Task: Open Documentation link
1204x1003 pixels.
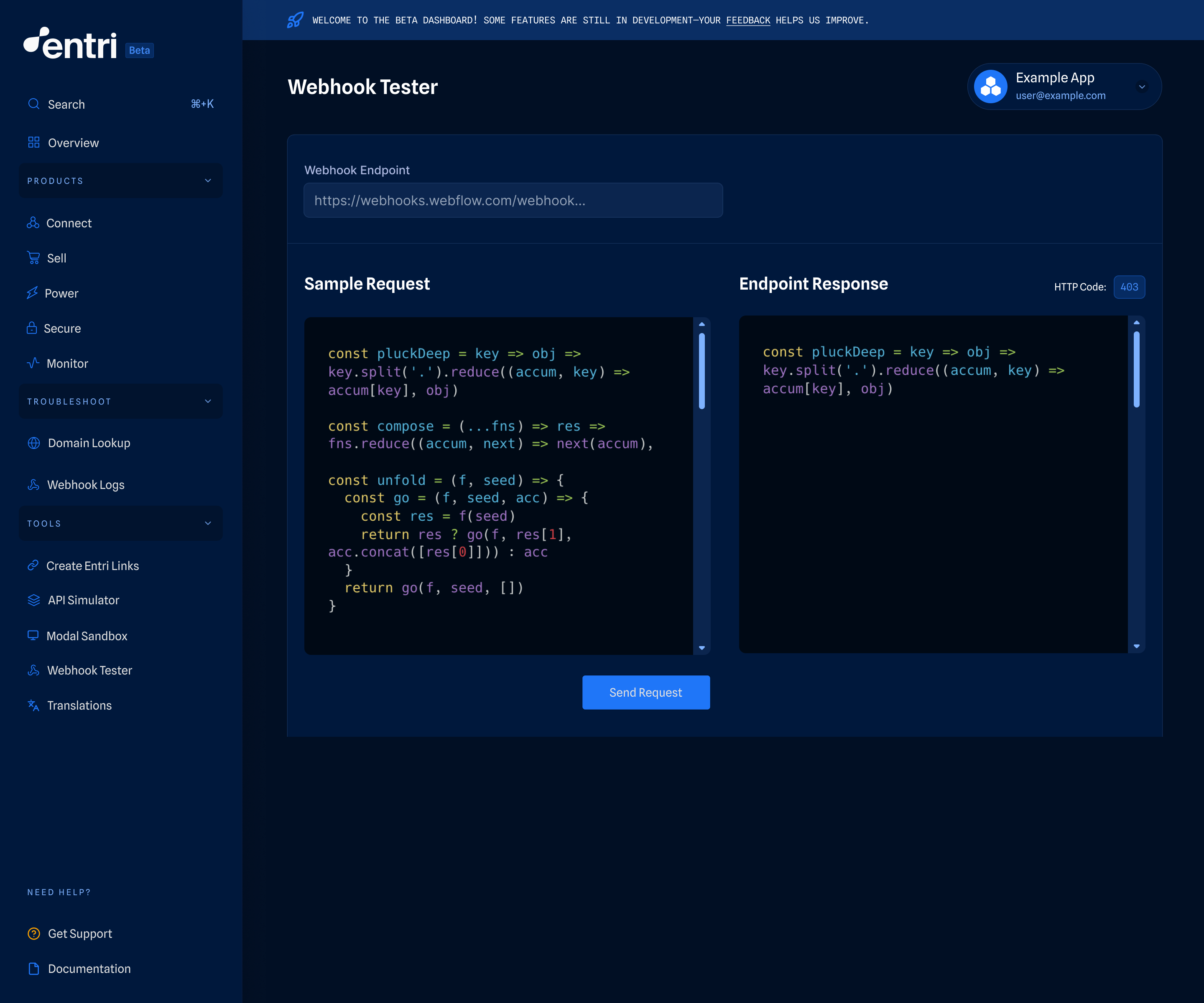Action: tap(89, 969)
